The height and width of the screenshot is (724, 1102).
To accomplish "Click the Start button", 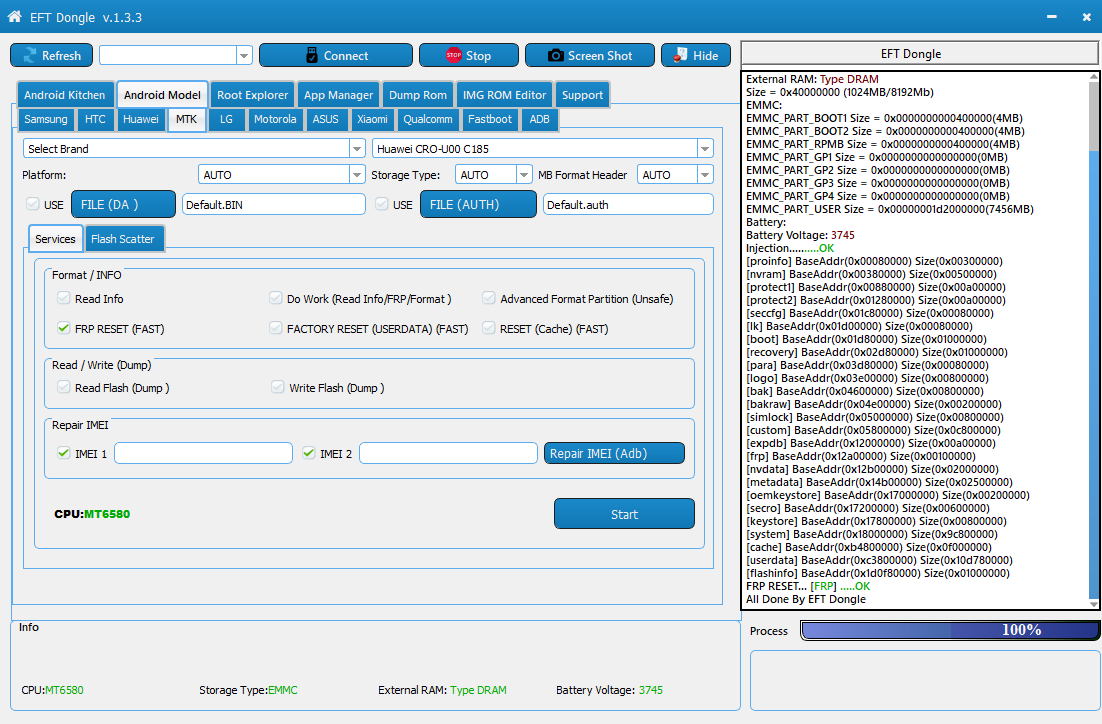I will click(624, 514).
